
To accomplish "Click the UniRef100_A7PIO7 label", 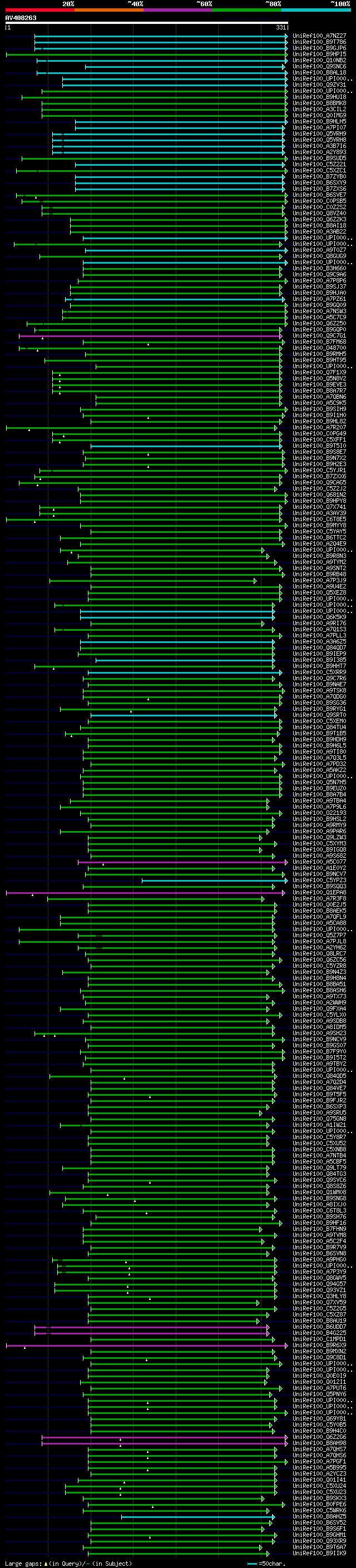I will pyautogui.click(x=319, y=128).
